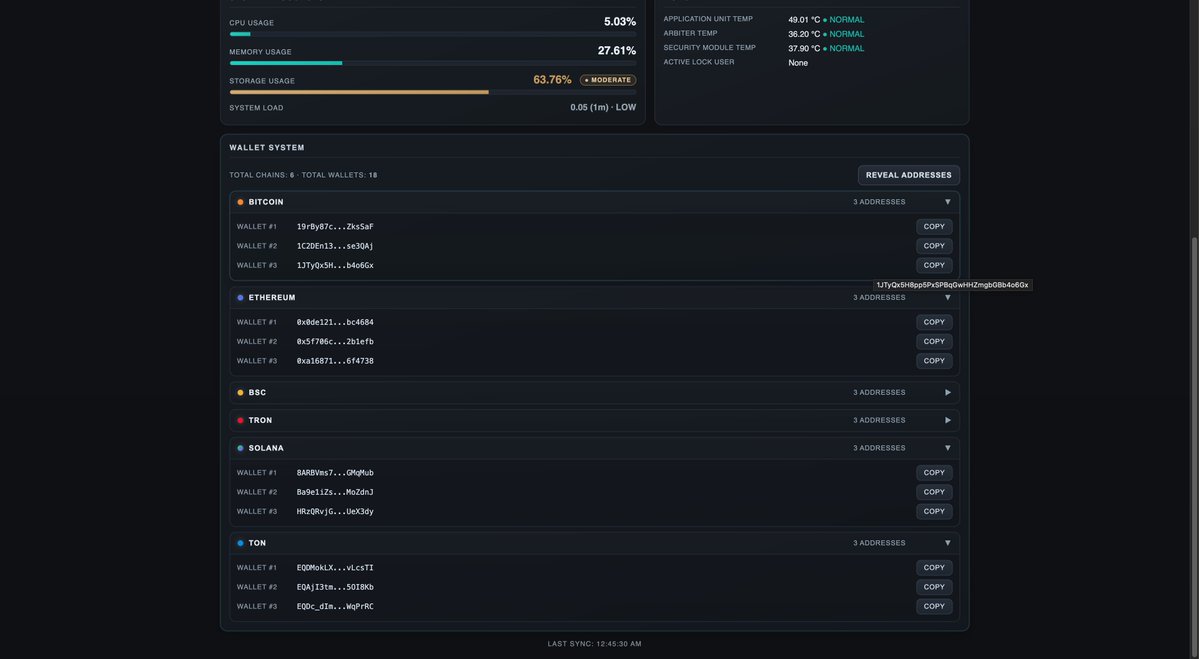Copy Ethereum wallet 0x0de121...bc4684
Image resolution: width=1199 pixels, height=659 pixels.
pyautogui.click(x=934, y=322)
